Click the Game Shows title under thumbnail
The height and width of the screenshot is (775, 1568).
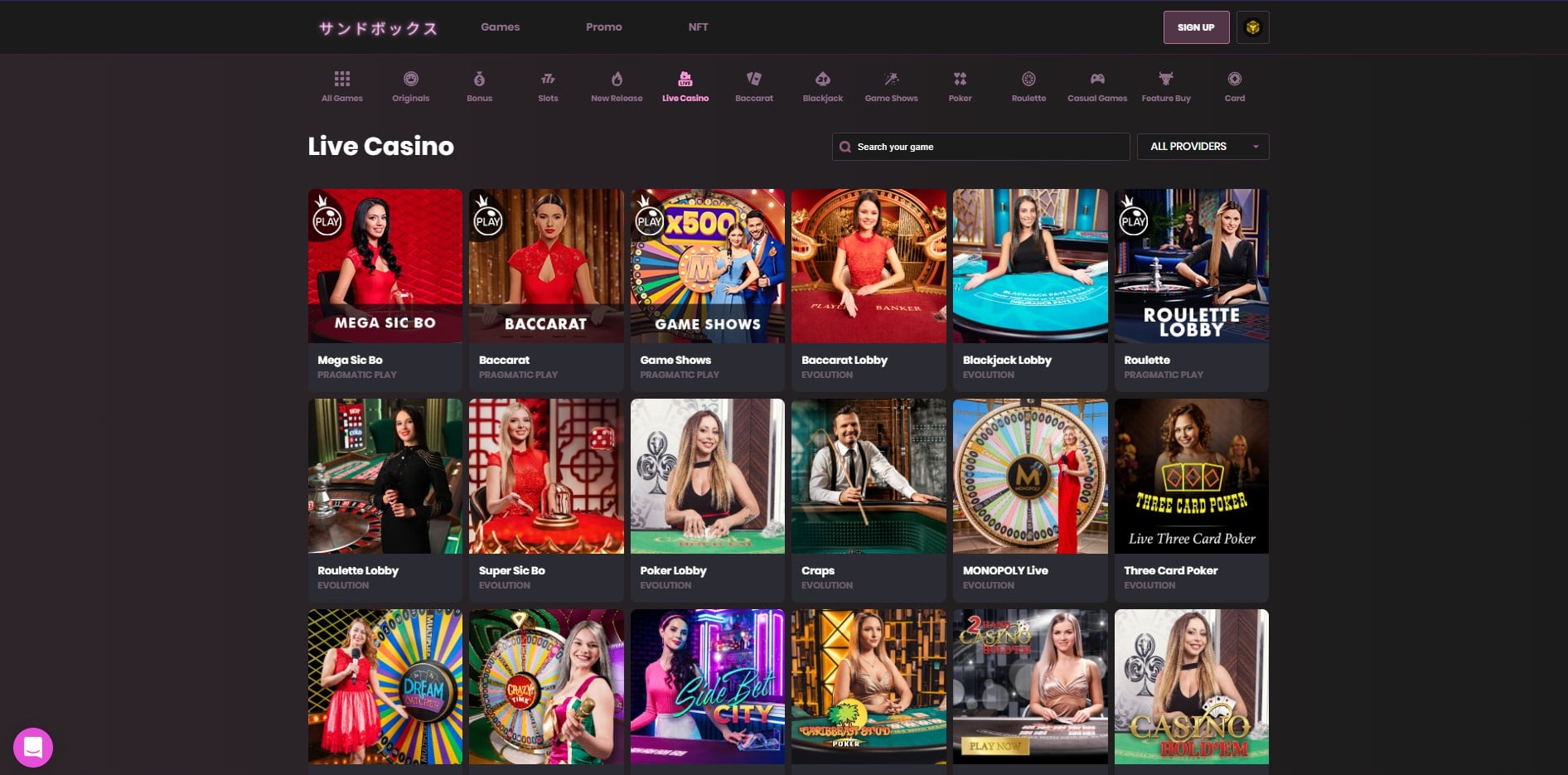675,360
